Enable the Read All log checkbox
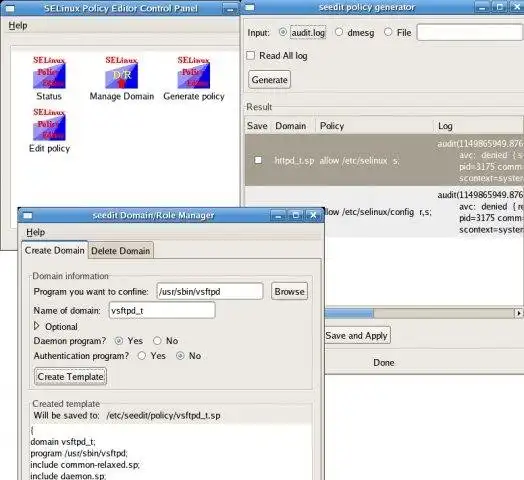The height and width of the screenshot is (480, 524). tap(251, 55)
